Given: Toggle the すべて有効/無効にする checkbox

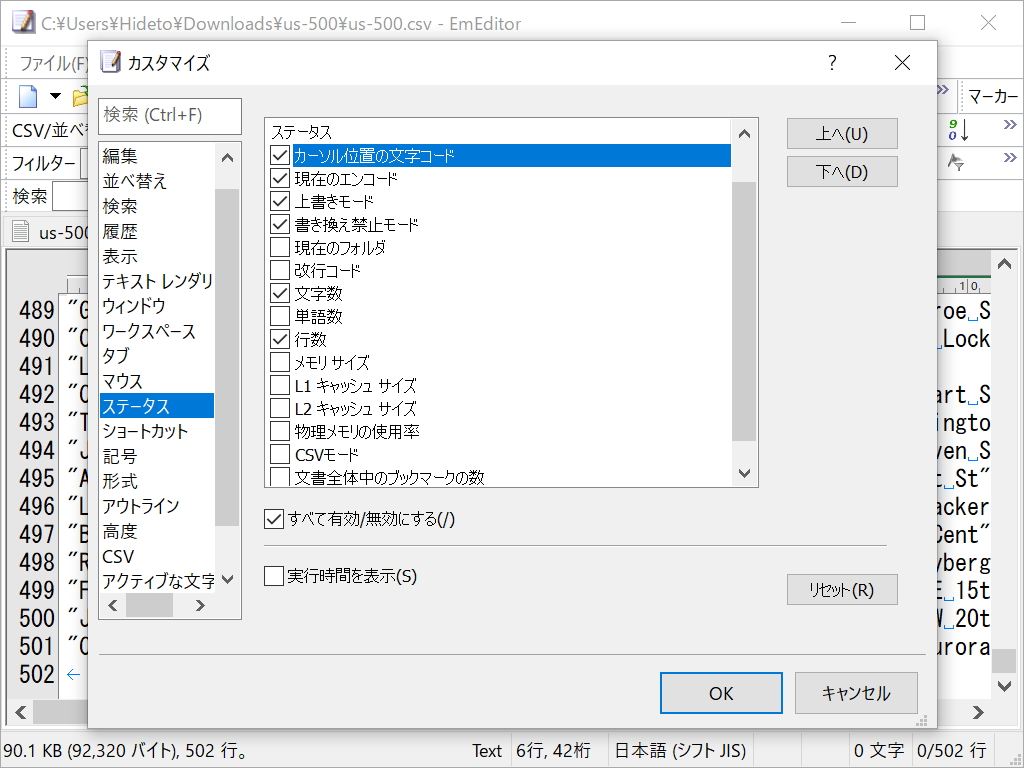Looking at the screenshot, I should [276, 518].
